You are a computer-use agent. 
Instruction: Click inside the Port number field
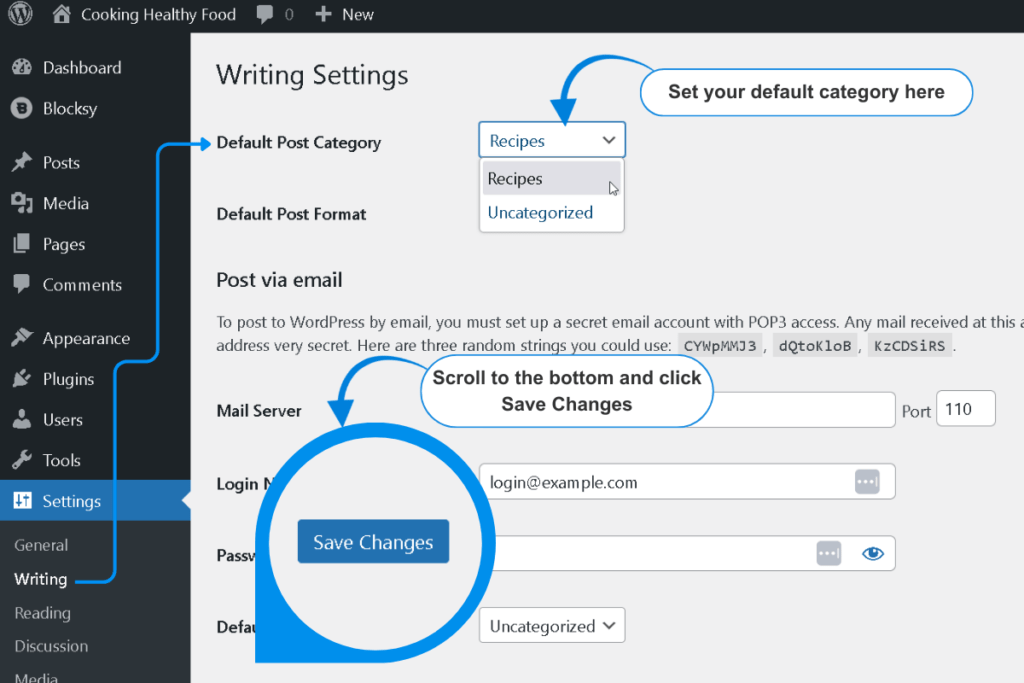click(965, 408)
